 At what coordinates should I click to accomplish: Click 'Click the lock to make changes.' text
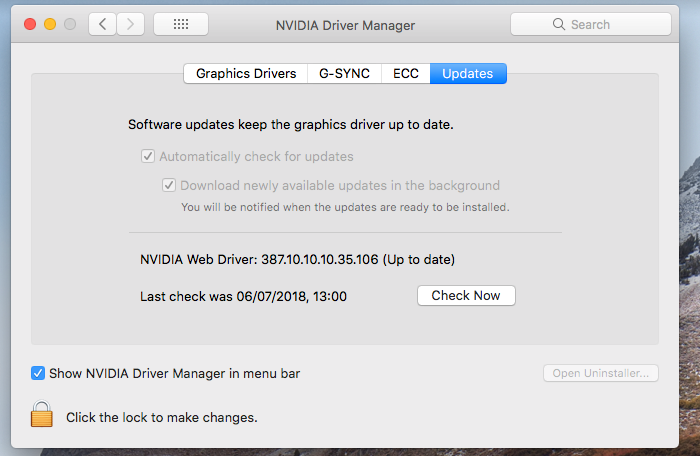(x=162, y=418)
